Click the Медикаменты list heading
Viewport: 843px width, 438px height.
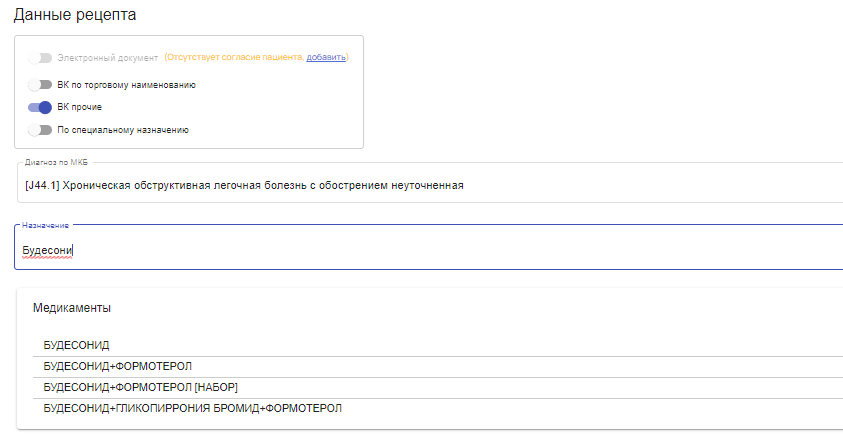[x=72, y=308]
